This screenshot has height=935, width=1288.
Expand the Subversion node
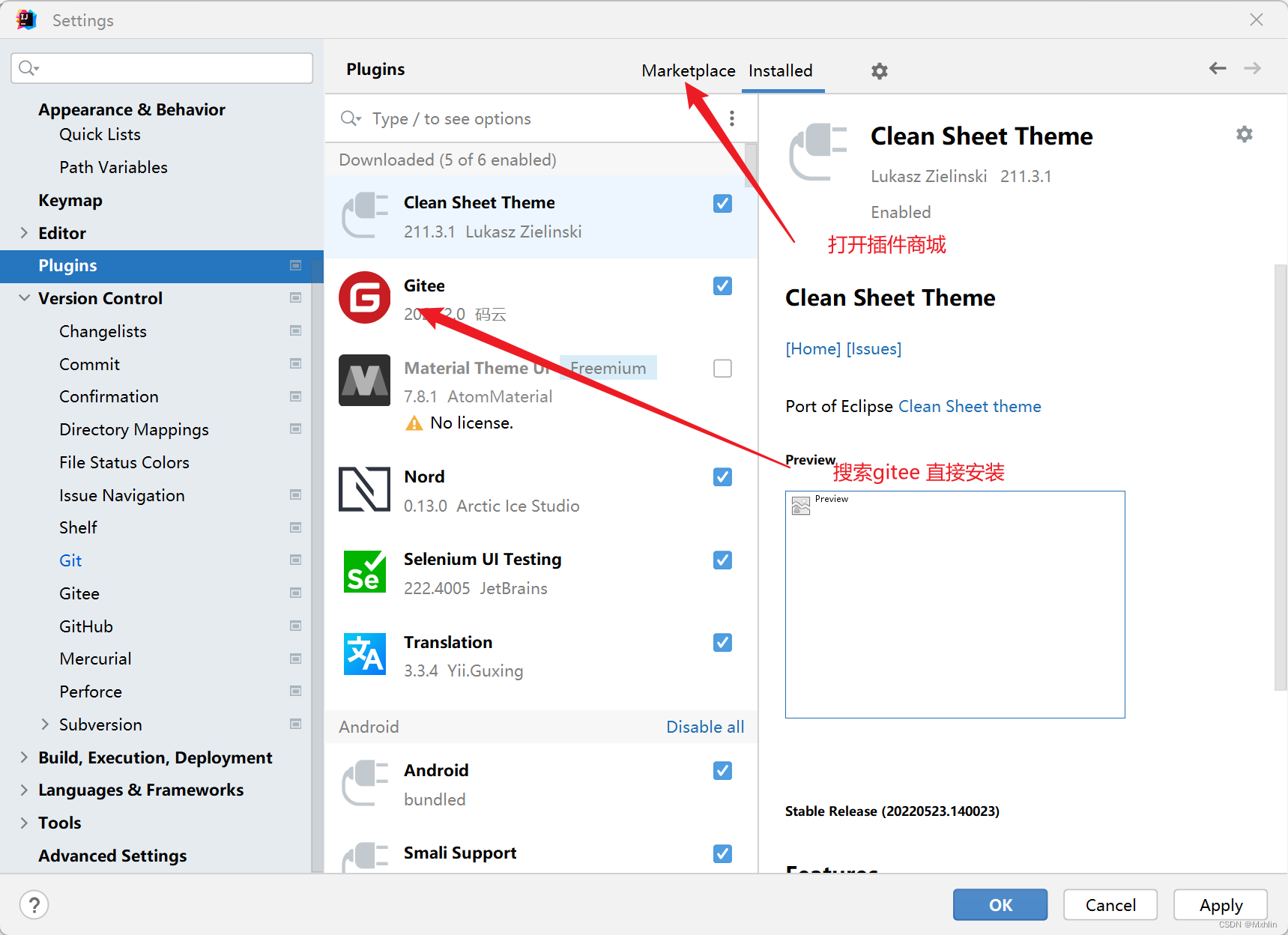pyautogui.click(x=45, y=724)
